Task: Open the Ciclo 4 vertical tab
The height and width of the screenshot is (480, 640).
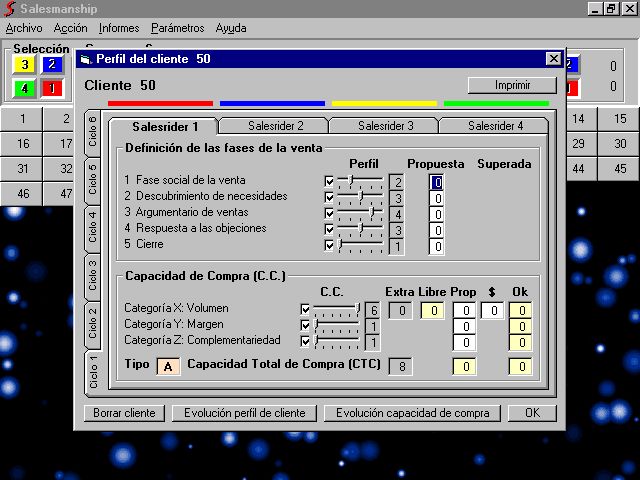Action: click(93, 227)
